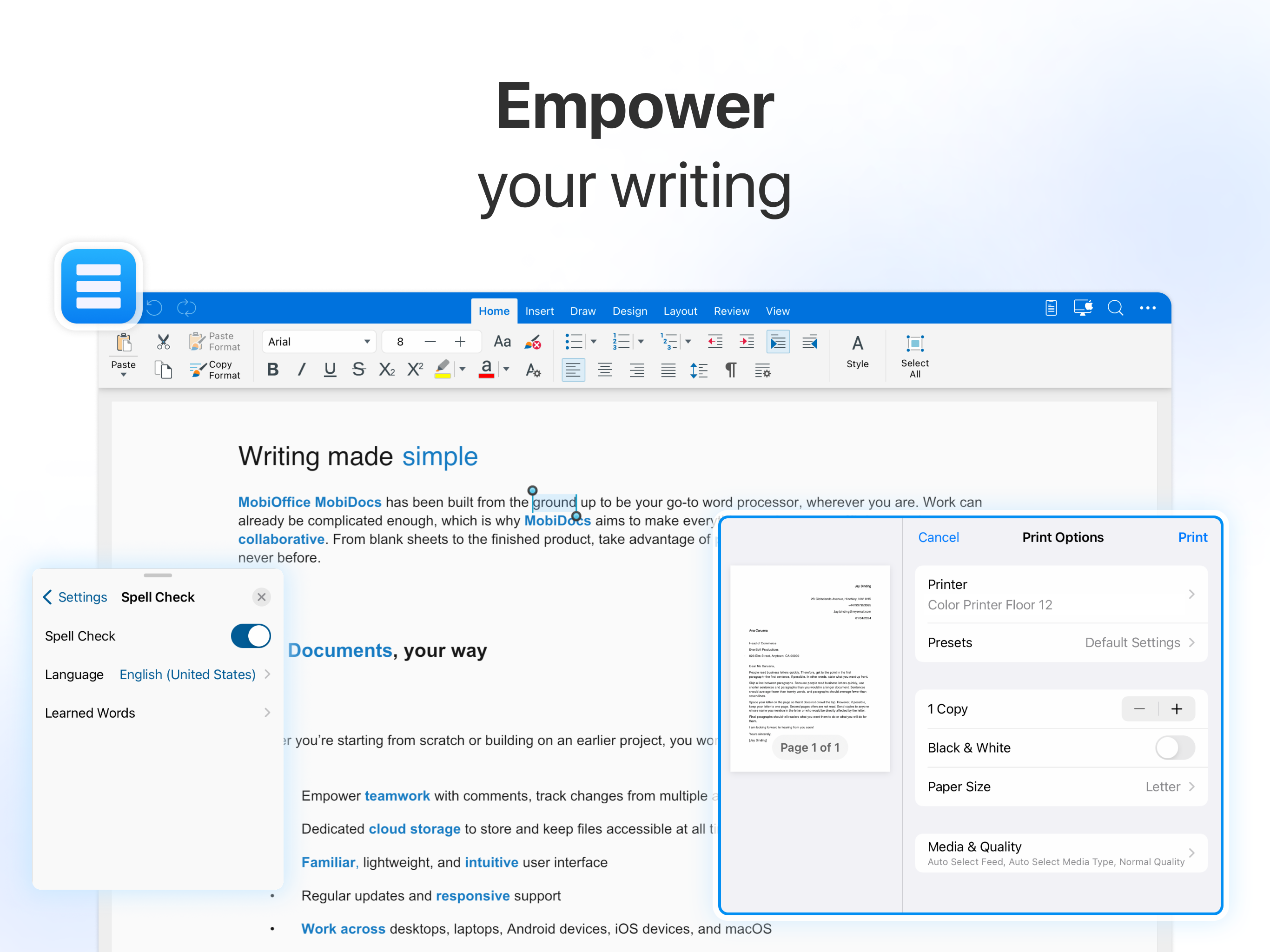
Task: Decrease paragraph indent
Action: (715, 342)
